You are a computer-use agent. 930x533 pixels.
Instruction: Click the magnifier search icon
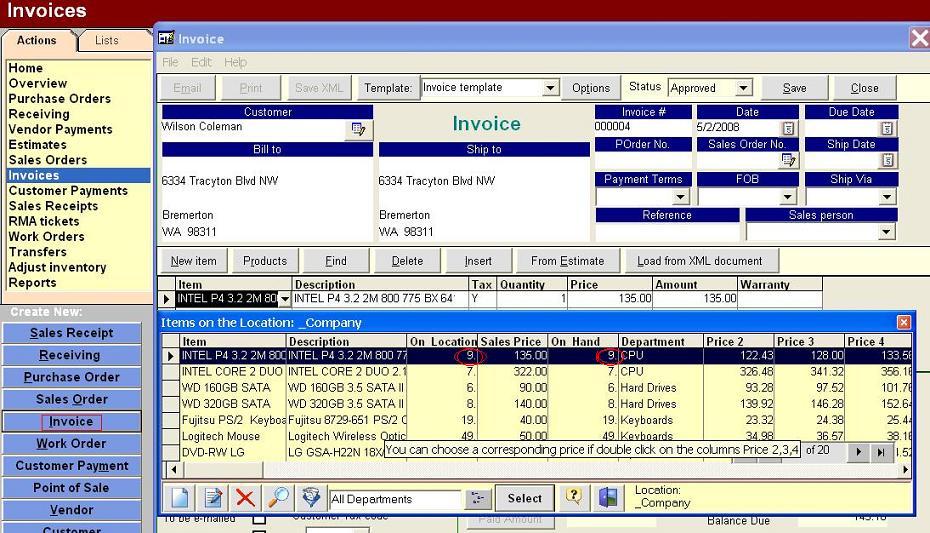[278, 498]
